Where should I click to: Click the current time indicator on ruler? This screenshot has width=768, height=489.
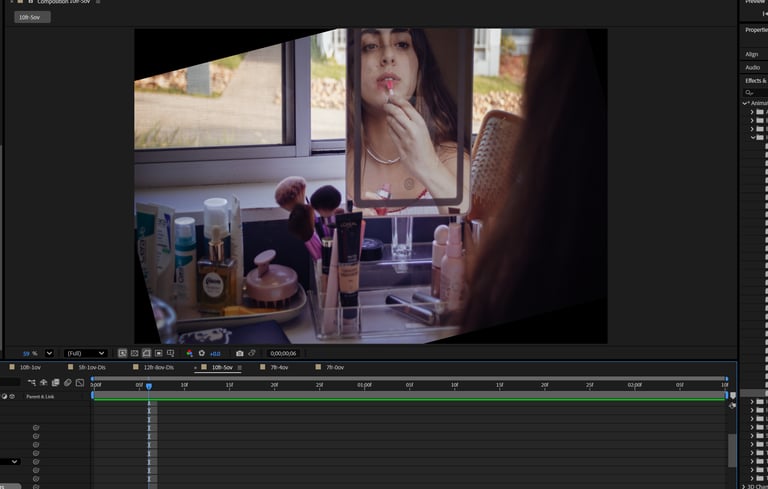point(149,387)
